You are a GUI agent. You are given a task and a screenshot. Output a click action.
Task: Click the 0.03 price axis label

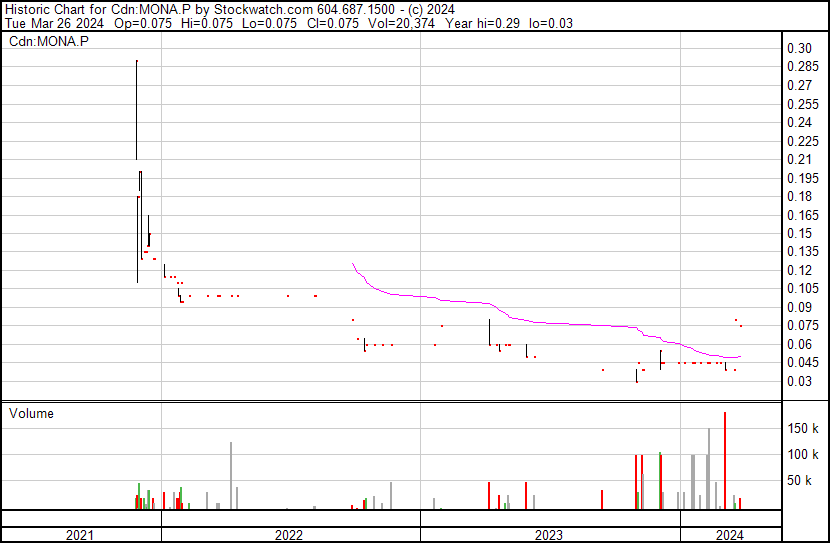(x=799, y=381)
